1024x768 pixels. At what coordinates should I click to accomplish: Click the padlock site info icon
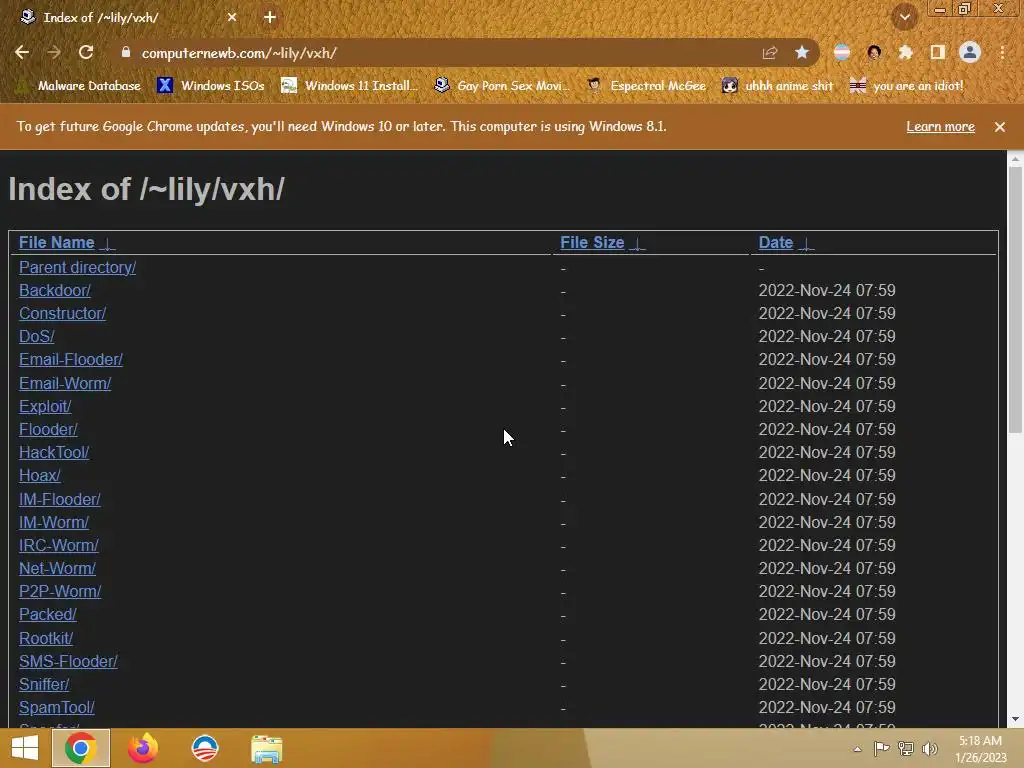pos(126,53)
